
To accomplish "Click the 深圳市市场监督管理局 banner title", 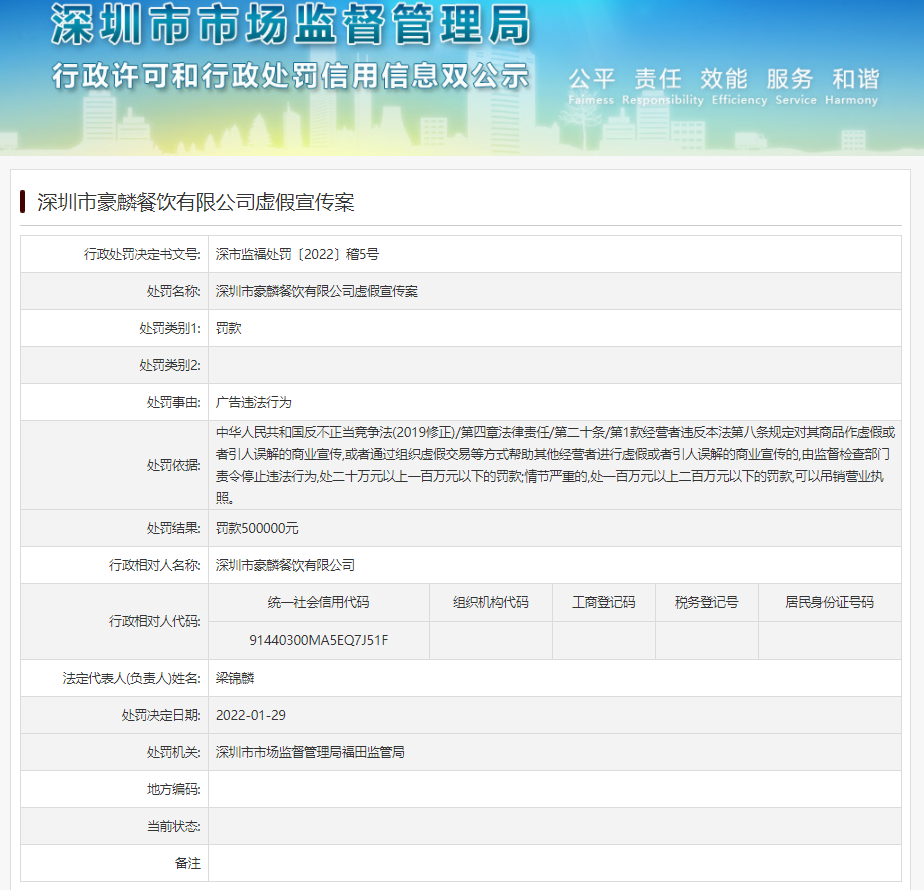I will 290,28.
